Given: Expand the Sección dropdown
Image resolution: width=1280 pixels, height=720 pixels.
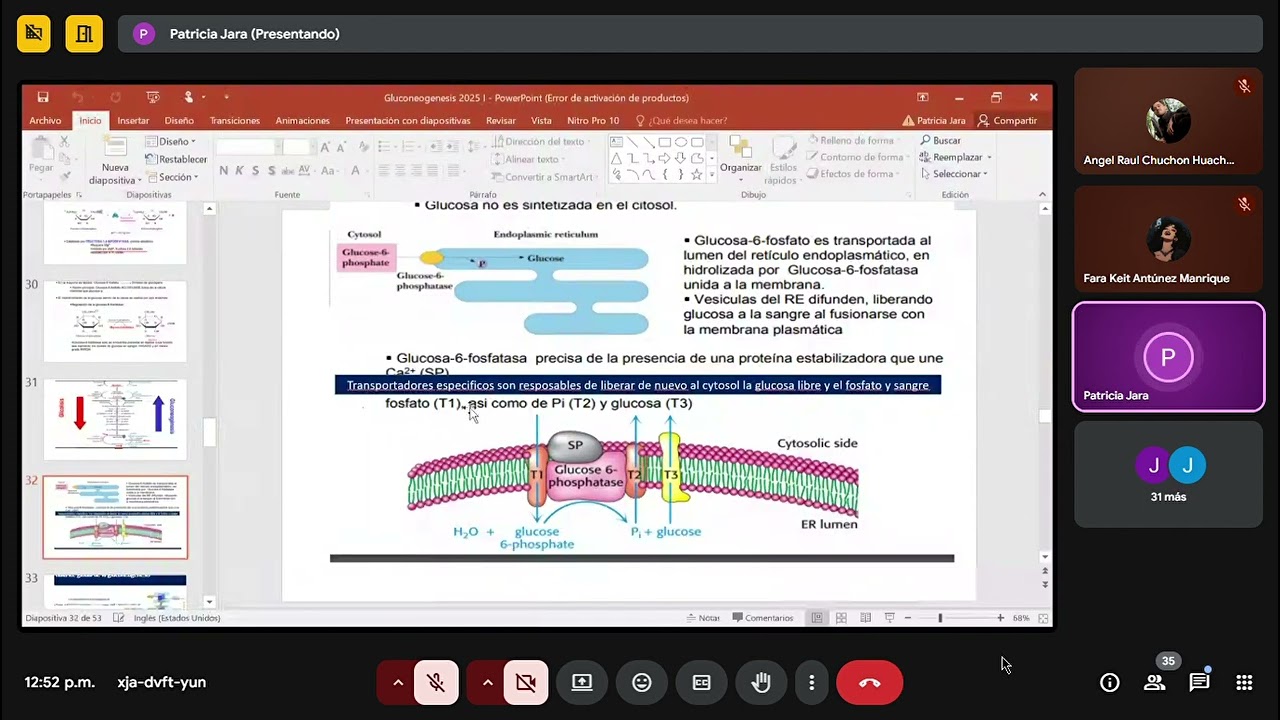Looking at the screenshot, I should tap(171, 177).
